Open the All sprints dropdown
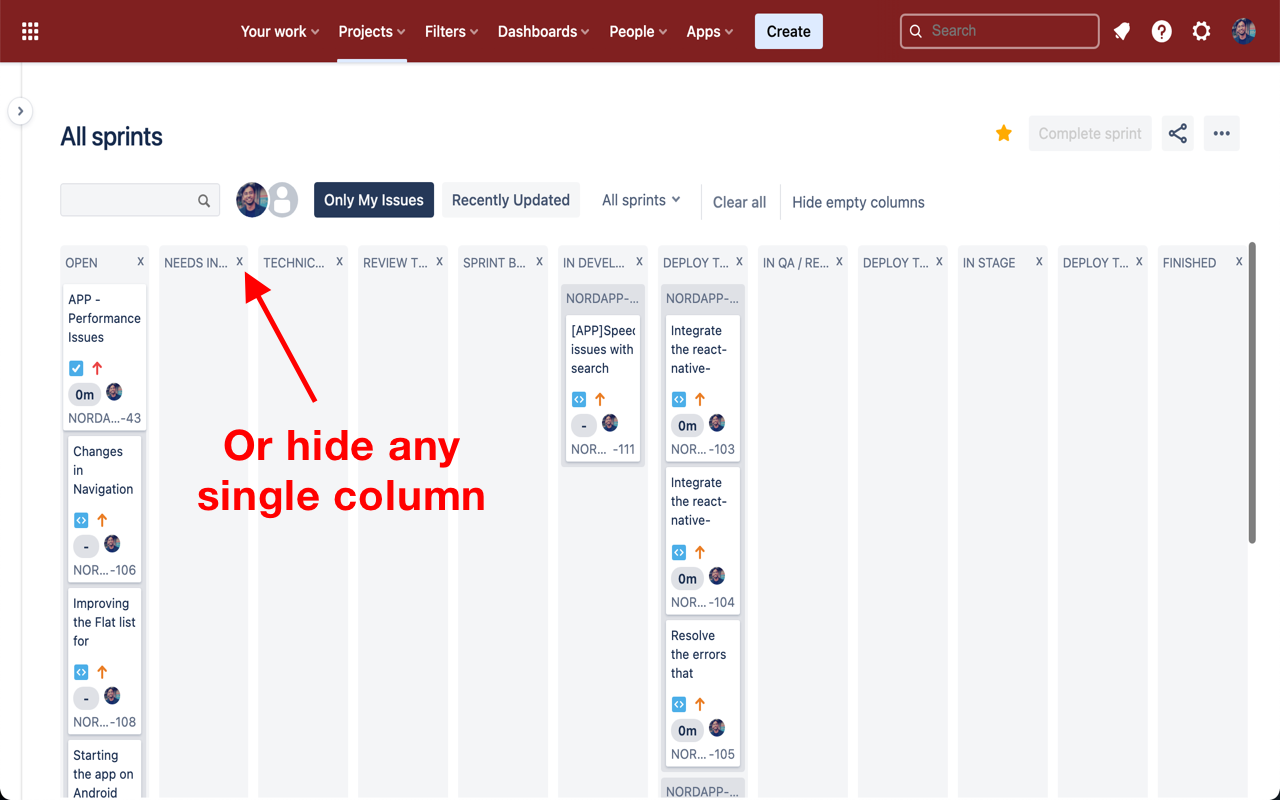1280x800 pixels. click(640, 200)
